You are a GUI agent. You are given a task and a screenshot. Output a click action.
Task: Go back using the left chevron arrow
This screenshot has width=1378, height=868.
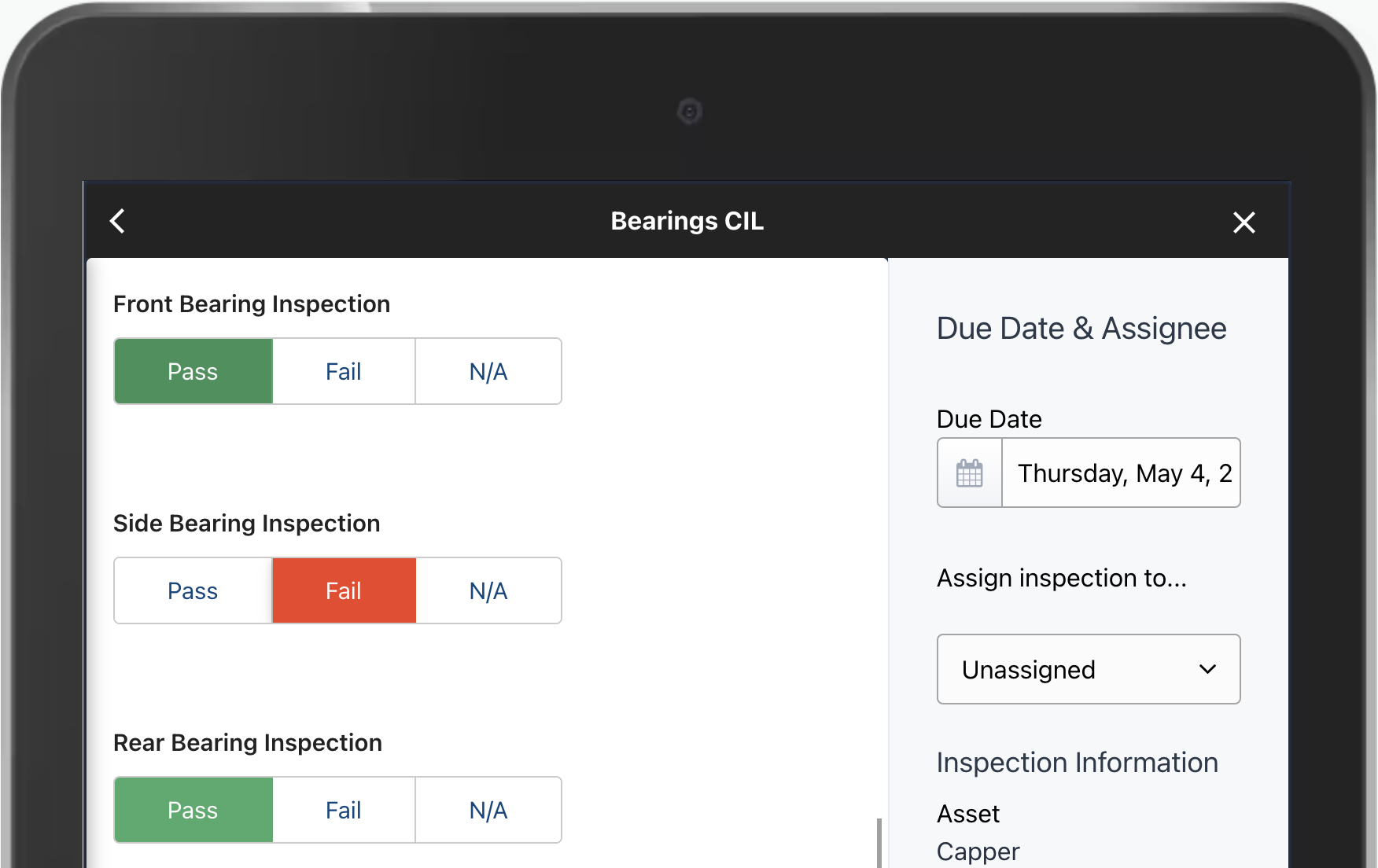(118, 221)
